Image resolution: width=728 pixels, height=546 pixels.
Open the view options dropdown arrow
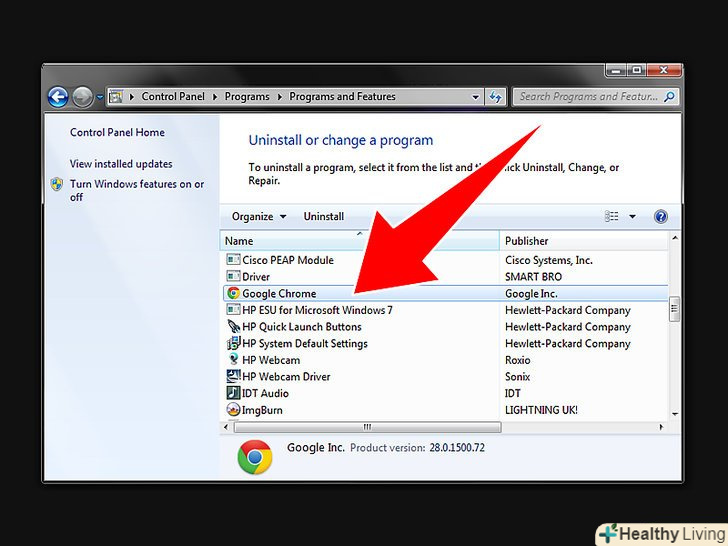632,216
